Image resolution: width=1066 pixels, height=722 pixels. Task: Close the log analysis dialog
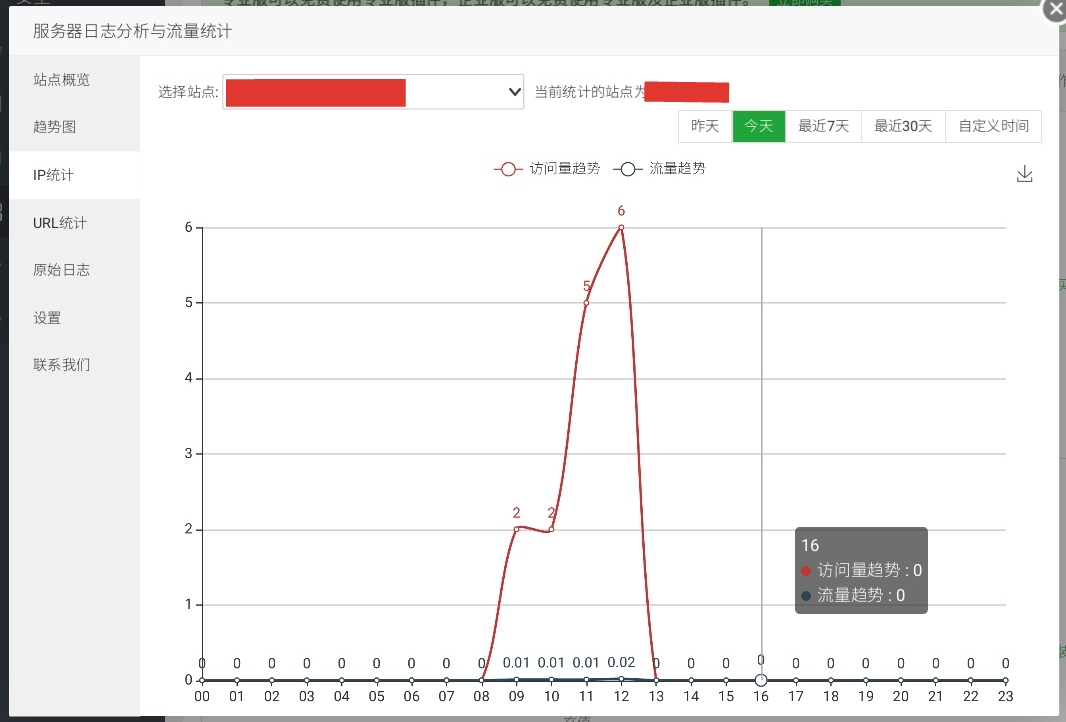tap(1055, 10)
